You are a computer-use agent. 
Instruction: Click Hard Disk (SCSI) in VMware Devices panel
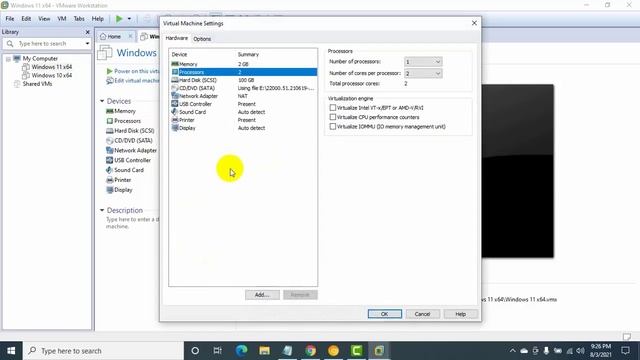[130, 131]
